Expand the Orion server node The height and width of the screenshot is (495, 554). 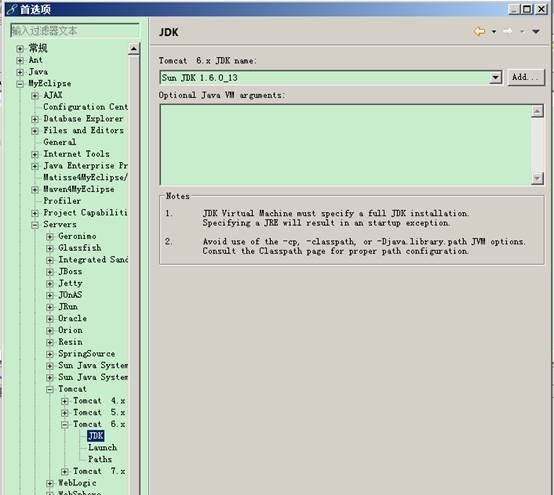click(50, 330)
